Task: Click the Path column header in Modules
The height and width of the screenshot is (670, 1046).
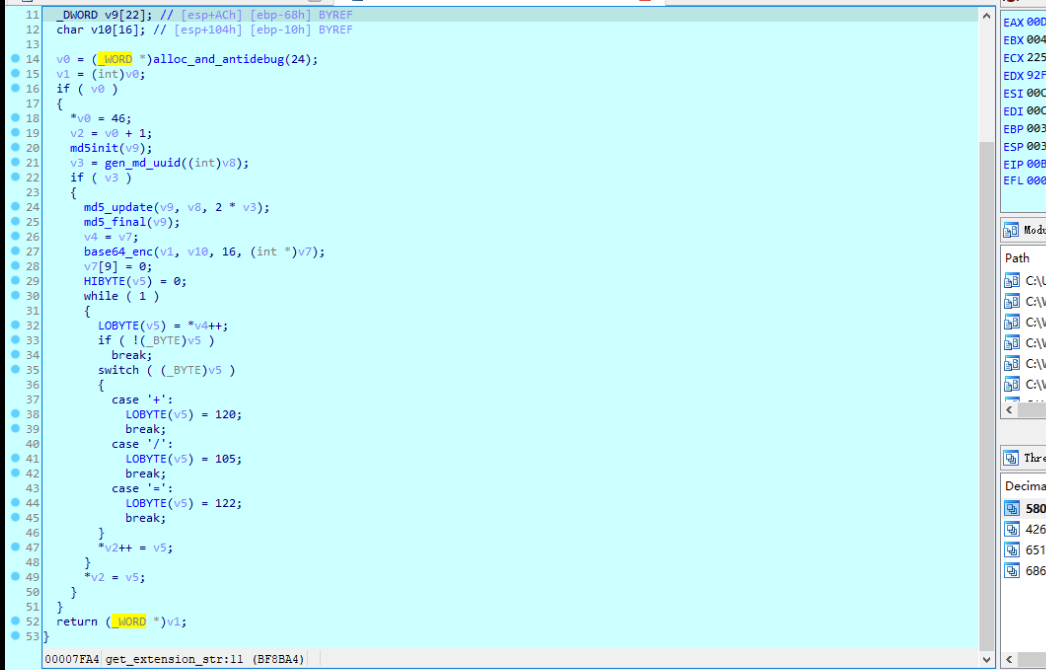Action: pos(1016,257)
